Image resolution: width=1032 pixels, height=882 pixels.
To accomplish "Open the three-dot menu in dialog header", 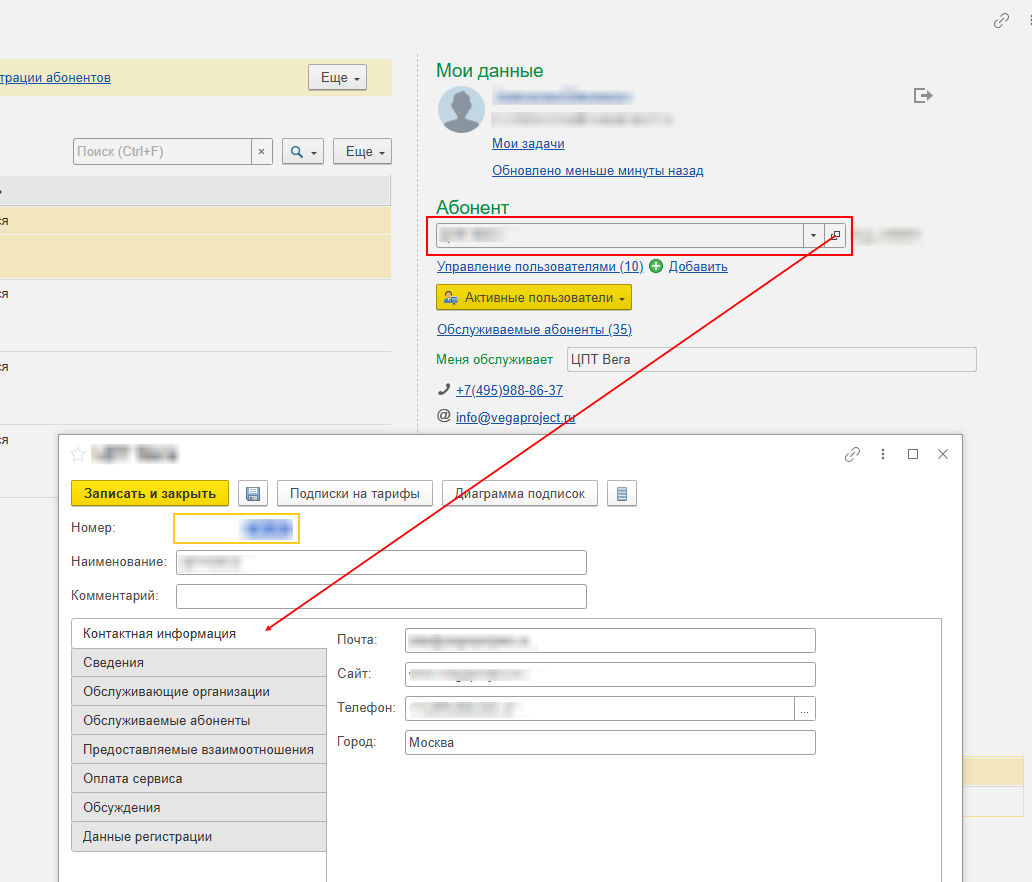I will [883, 454].
